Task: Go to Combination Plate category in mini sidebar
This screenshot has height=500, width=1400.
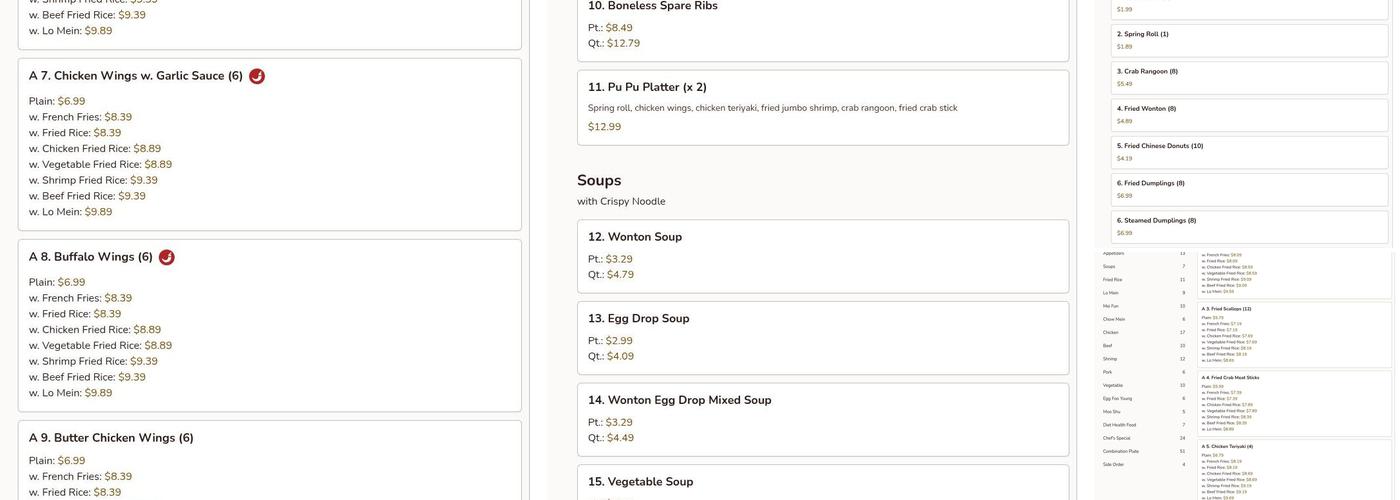Action: pos(1120,451)
